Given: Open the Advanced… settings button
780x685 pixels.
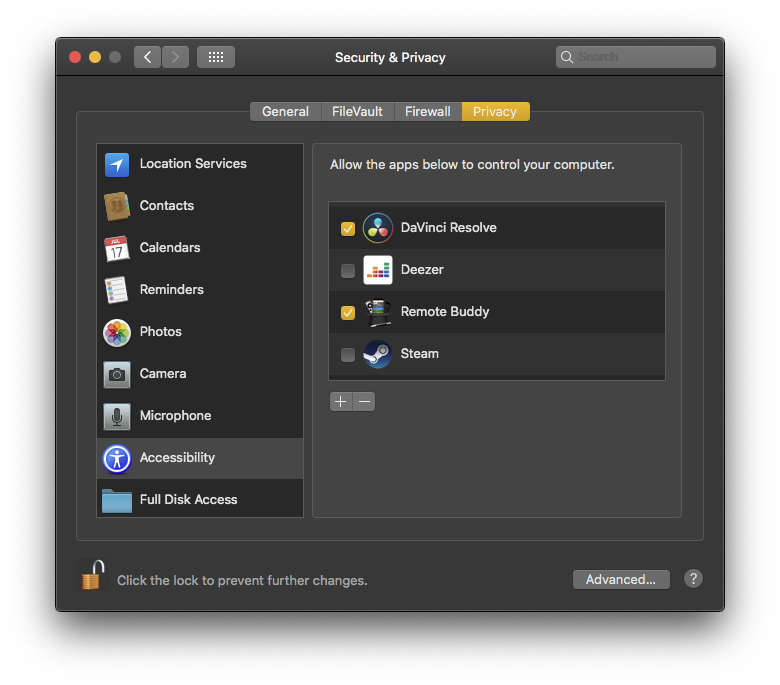Looking at the screenshot, I should point(621,580).
